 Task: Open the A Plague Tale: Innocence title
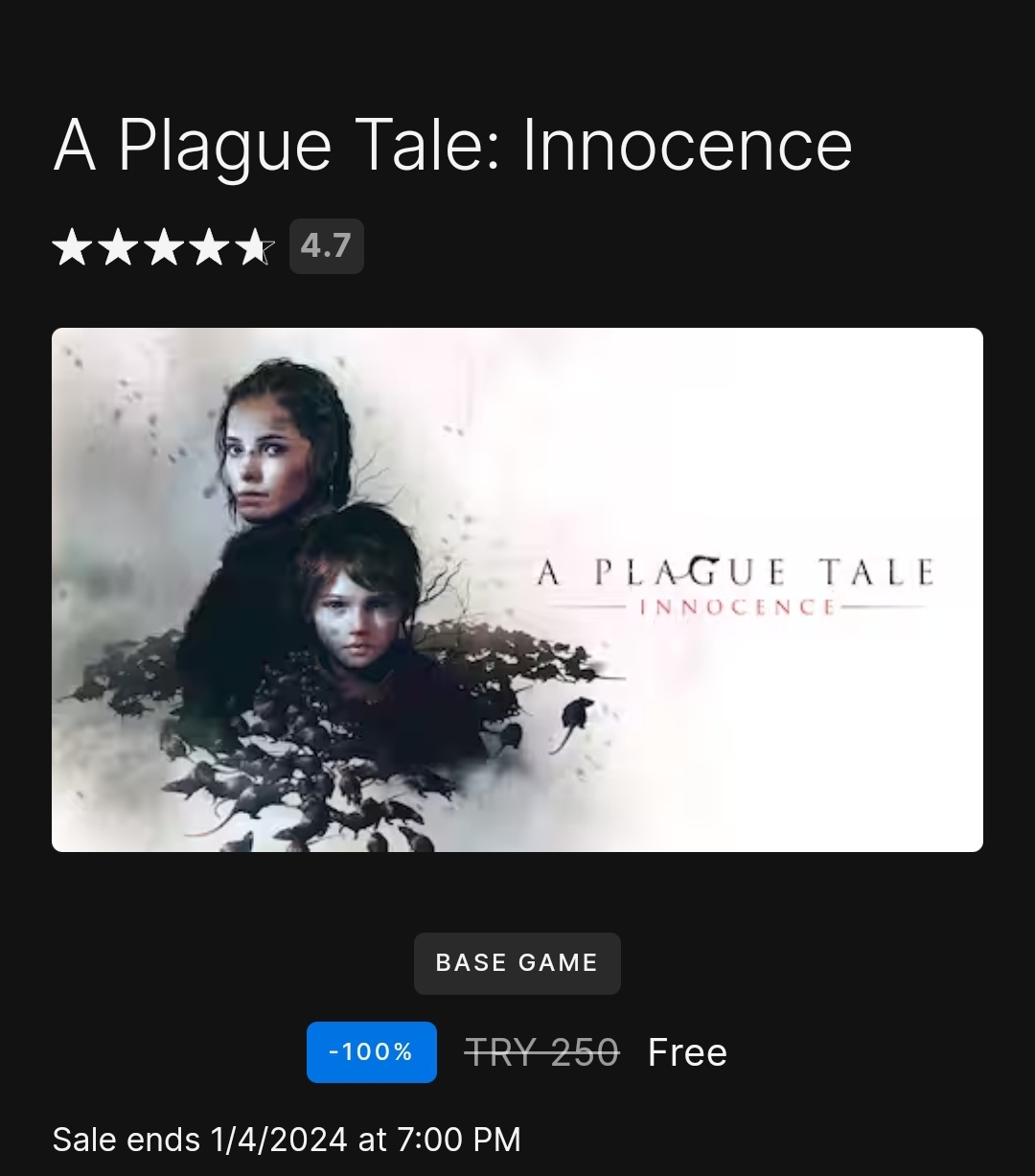(452, 146)
